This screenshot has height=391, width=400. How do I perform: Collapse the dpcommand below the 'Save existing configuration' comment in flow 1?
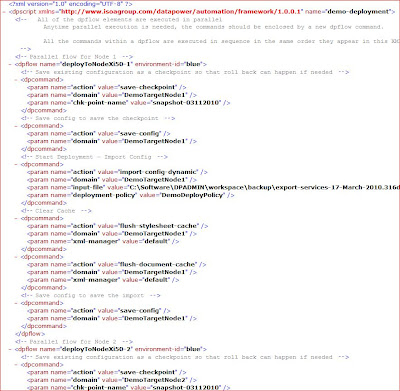[16, 80]
